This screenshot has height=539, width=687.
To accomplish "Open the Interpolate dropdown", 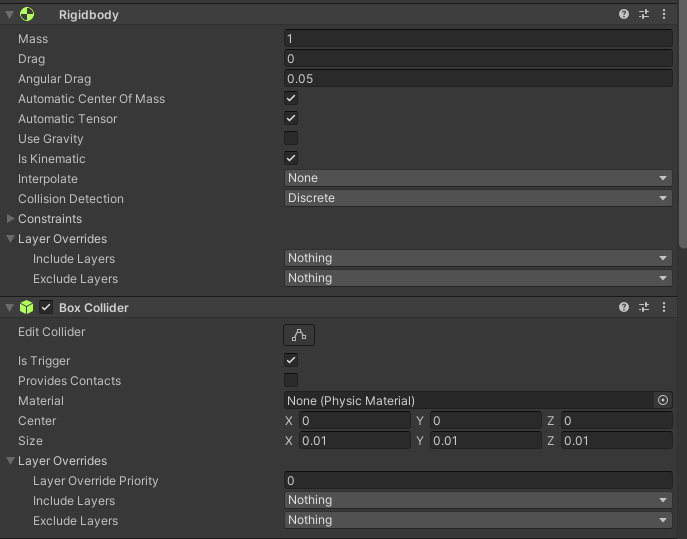I will [478, 179].
